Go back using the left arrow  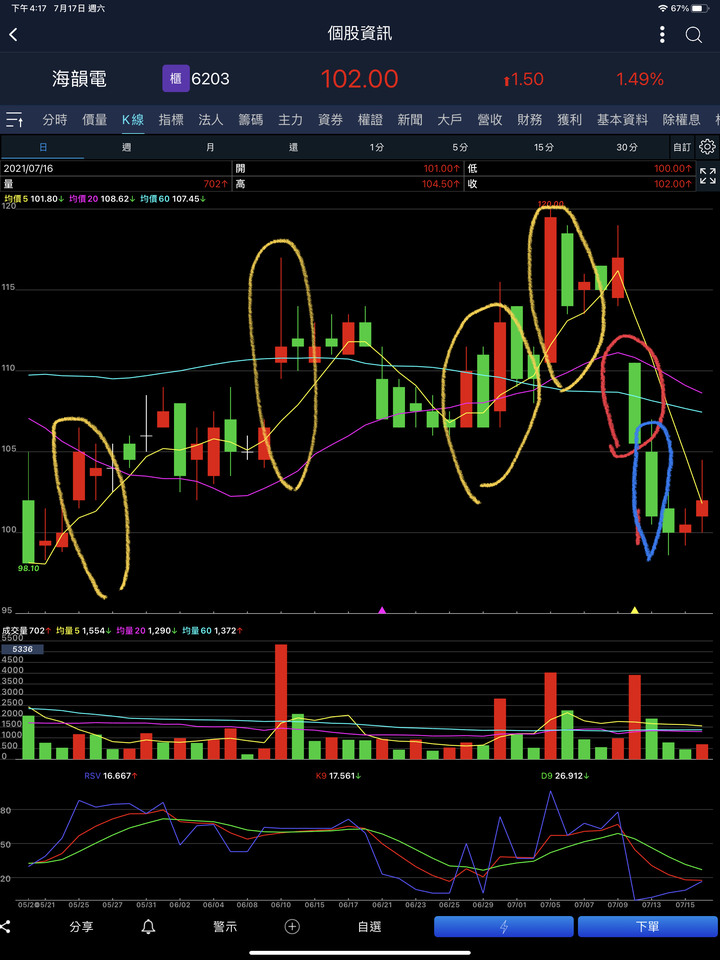(13, 34)
